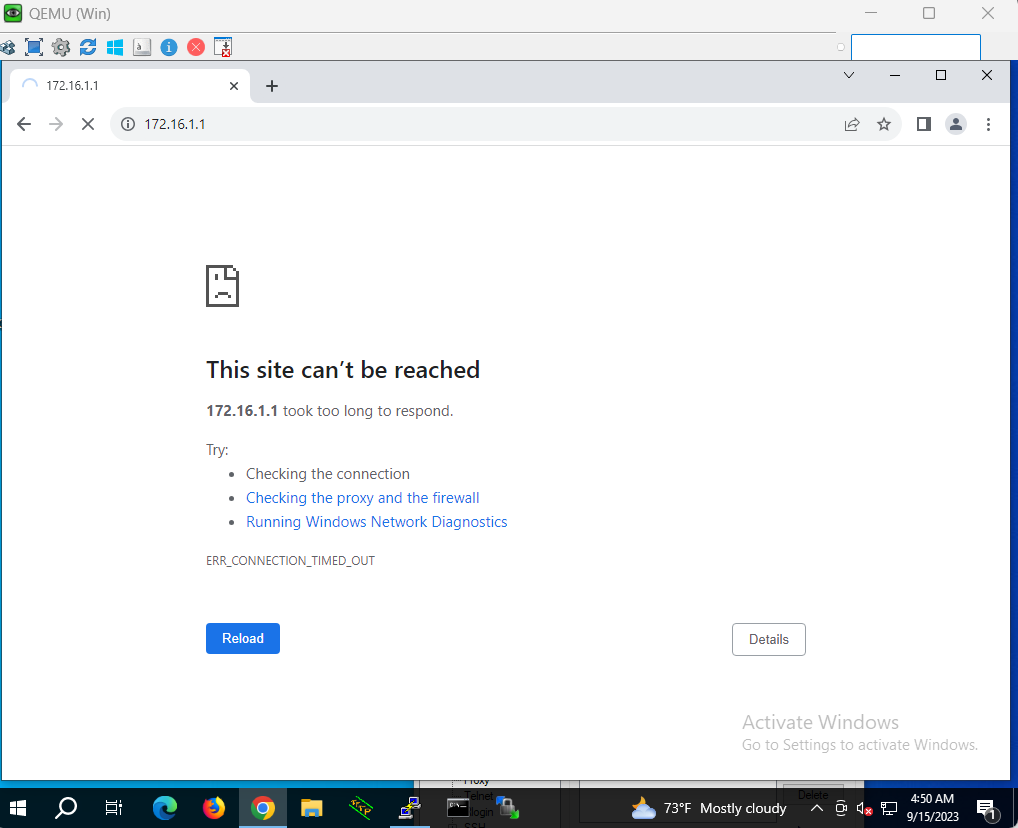Viewport: 1018px width, 828px height.
Task: Click the blue refresh arrows icon in QEMU toolbar
Action: (x=88, y=47)
